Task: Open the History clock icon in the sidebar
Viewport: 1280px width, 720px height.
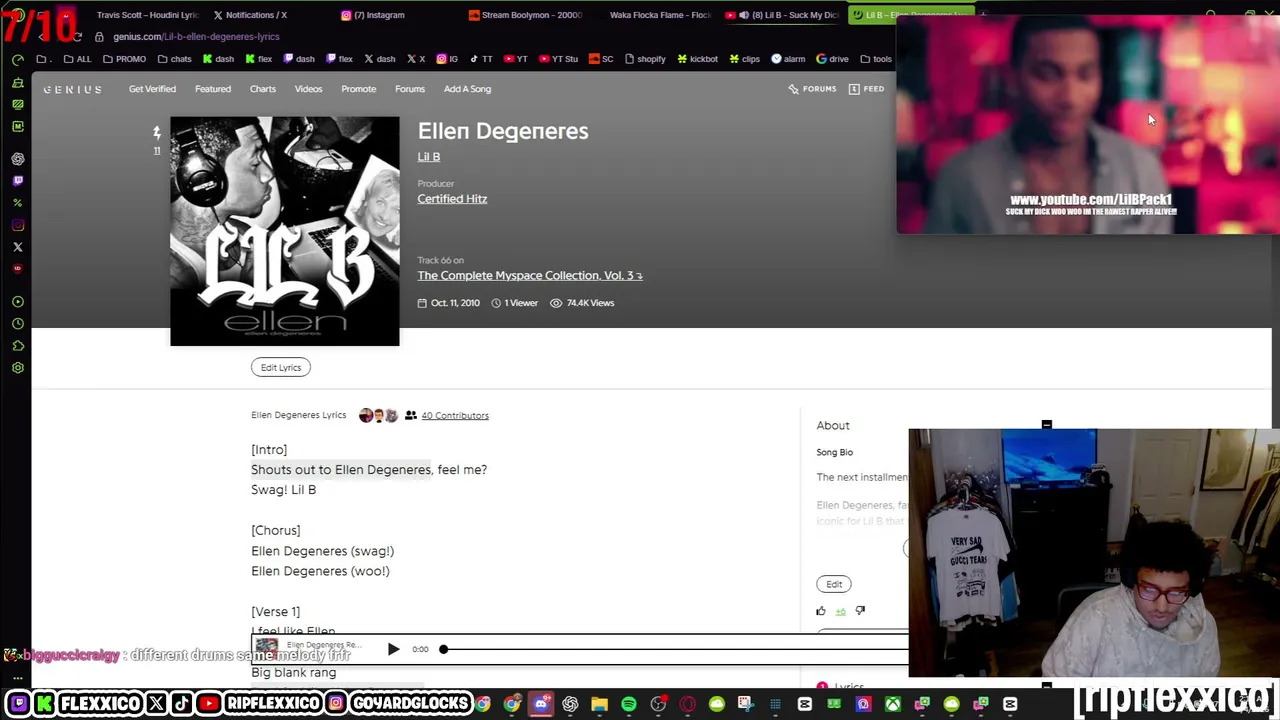Action: (x=18, y=324)
